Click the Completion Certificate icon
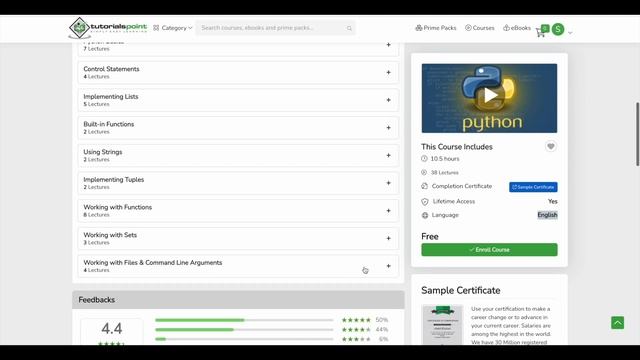 click(424, 186)
